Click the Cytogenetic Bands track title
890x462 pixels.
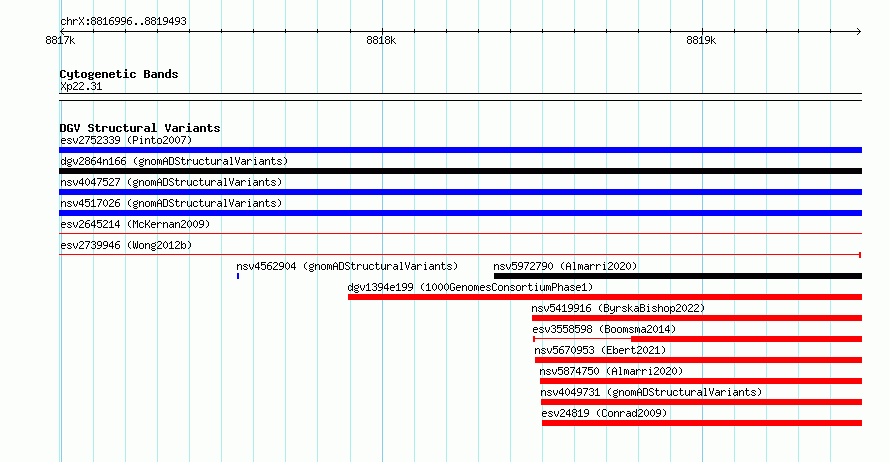(119, 74)
